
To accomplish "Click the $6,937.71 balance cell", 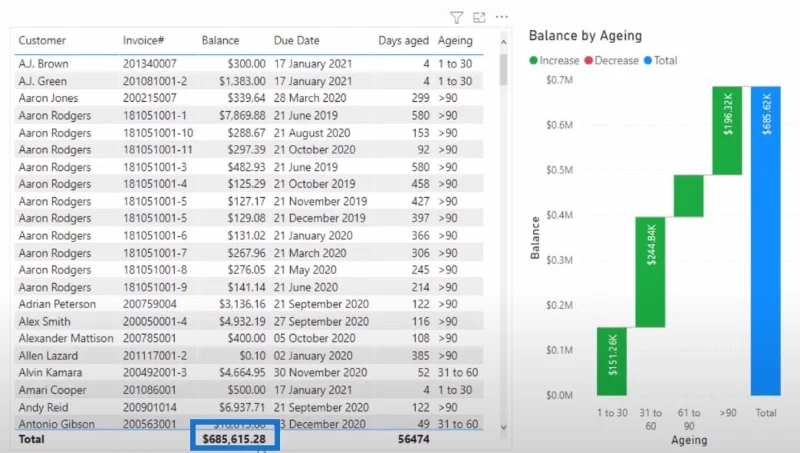I will (242, 407).
